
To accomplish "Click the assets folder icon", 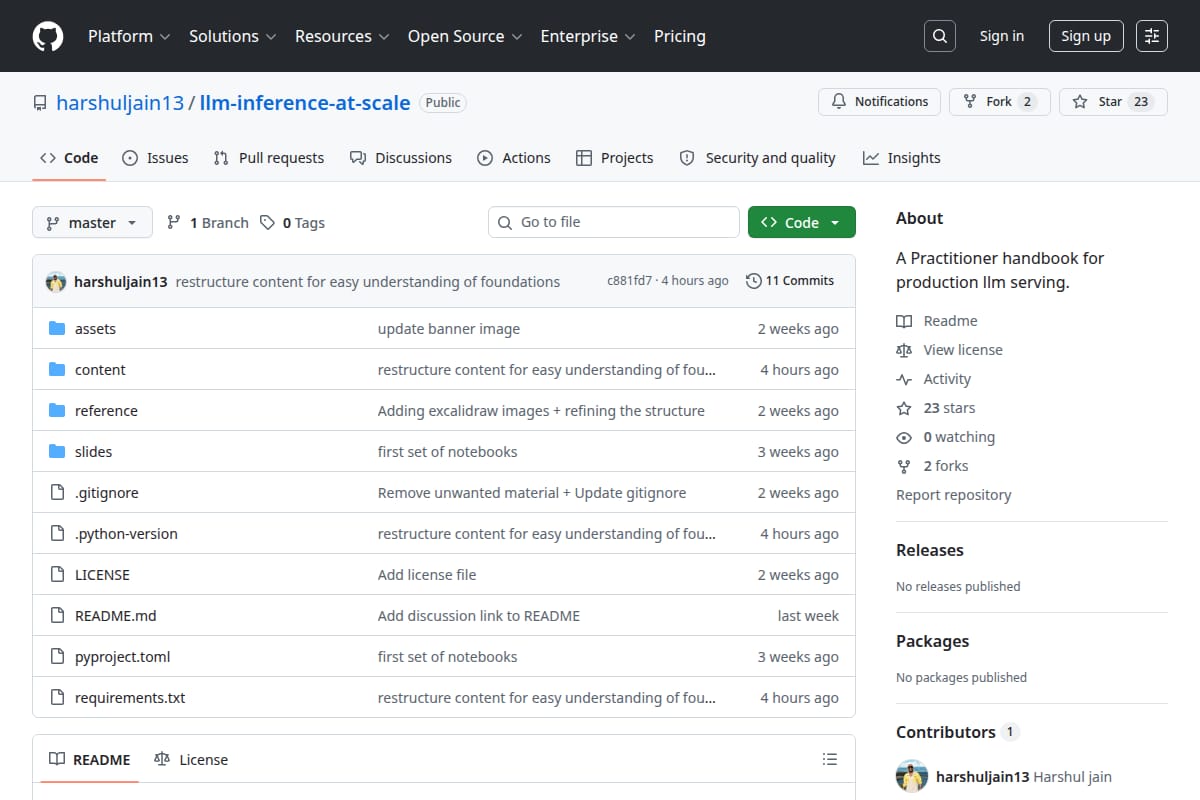I will 57,329.
